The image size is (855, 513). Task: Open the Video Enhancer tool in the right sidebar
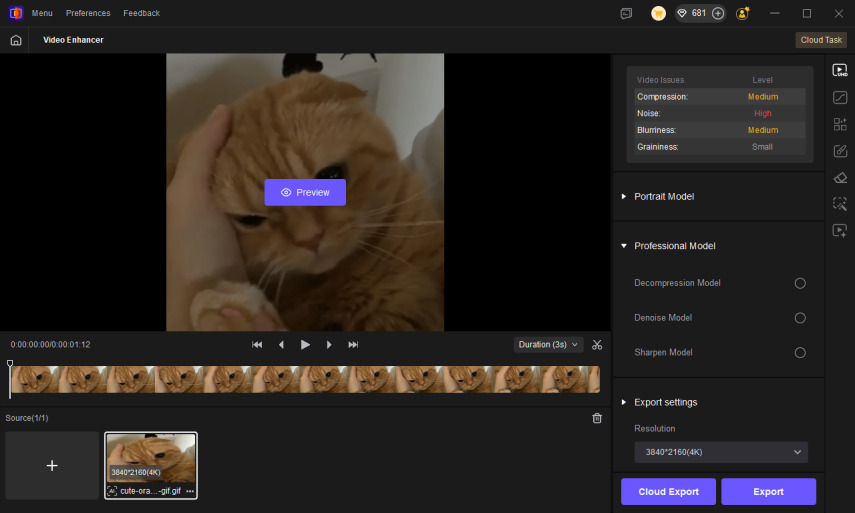pos(840,70)
